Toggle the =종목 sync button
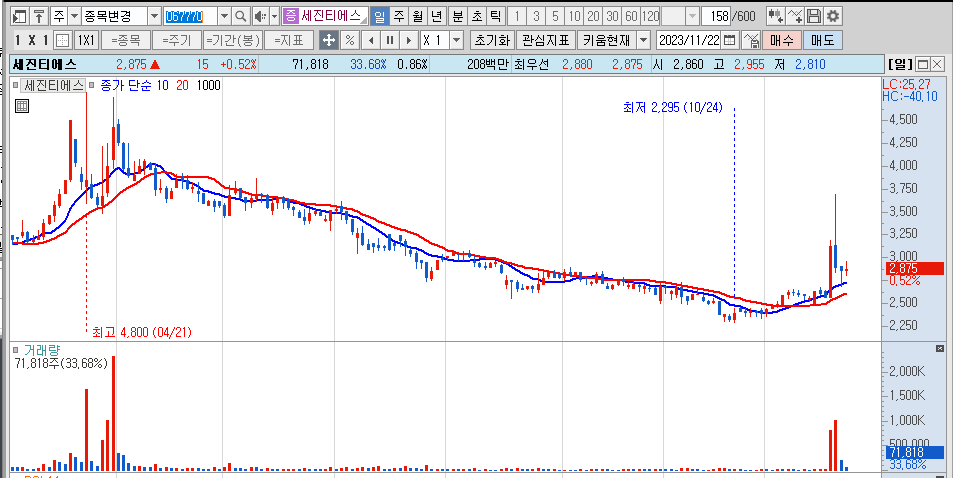The height and width of the screenshot is (478, 953). pos(125,41)
